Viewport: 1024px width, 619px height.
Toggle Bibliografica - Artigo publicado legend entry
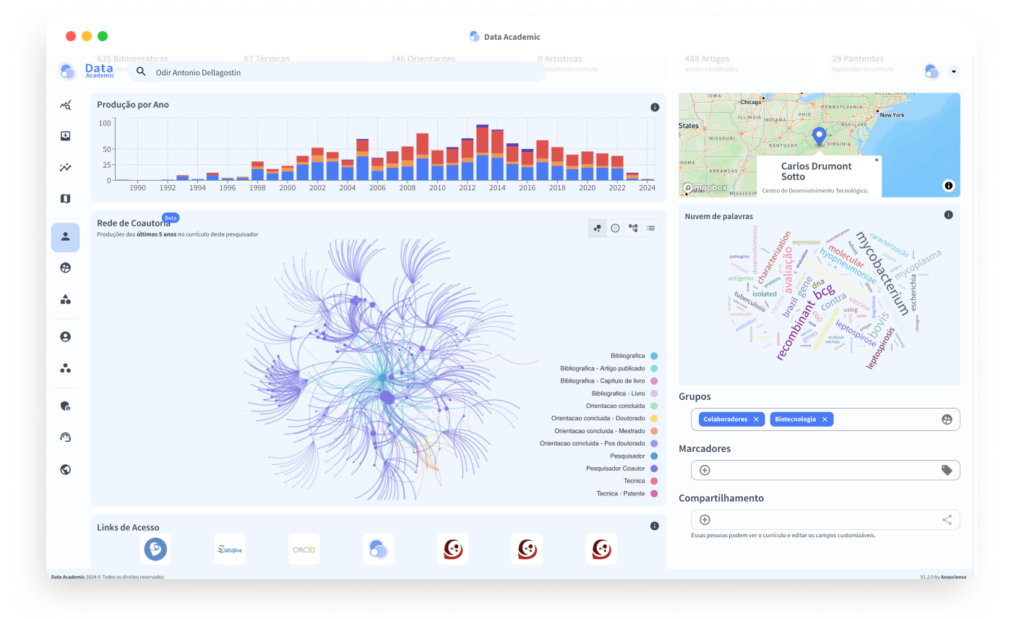(608, 368)
